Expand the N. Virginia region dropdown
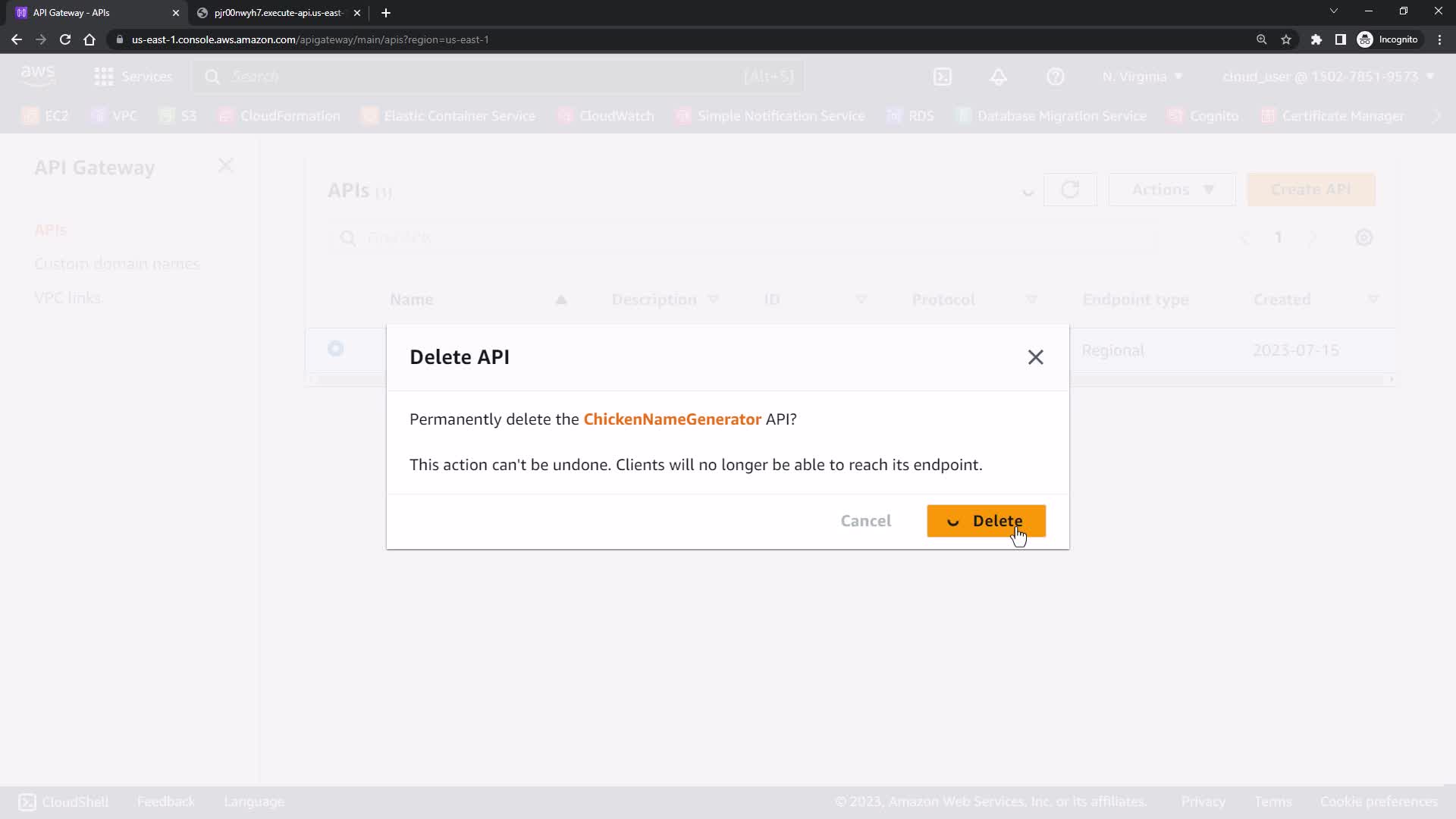The image size is (1456, 819). pyautogui.click(x=1142, y=77)
